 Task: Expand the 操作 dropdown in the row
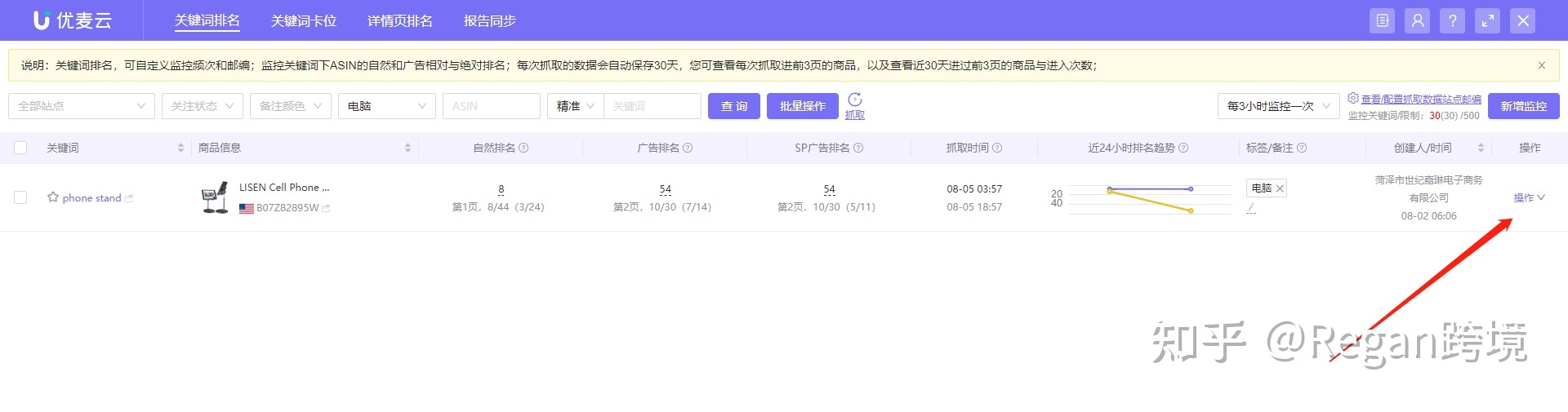[1529, 197]
